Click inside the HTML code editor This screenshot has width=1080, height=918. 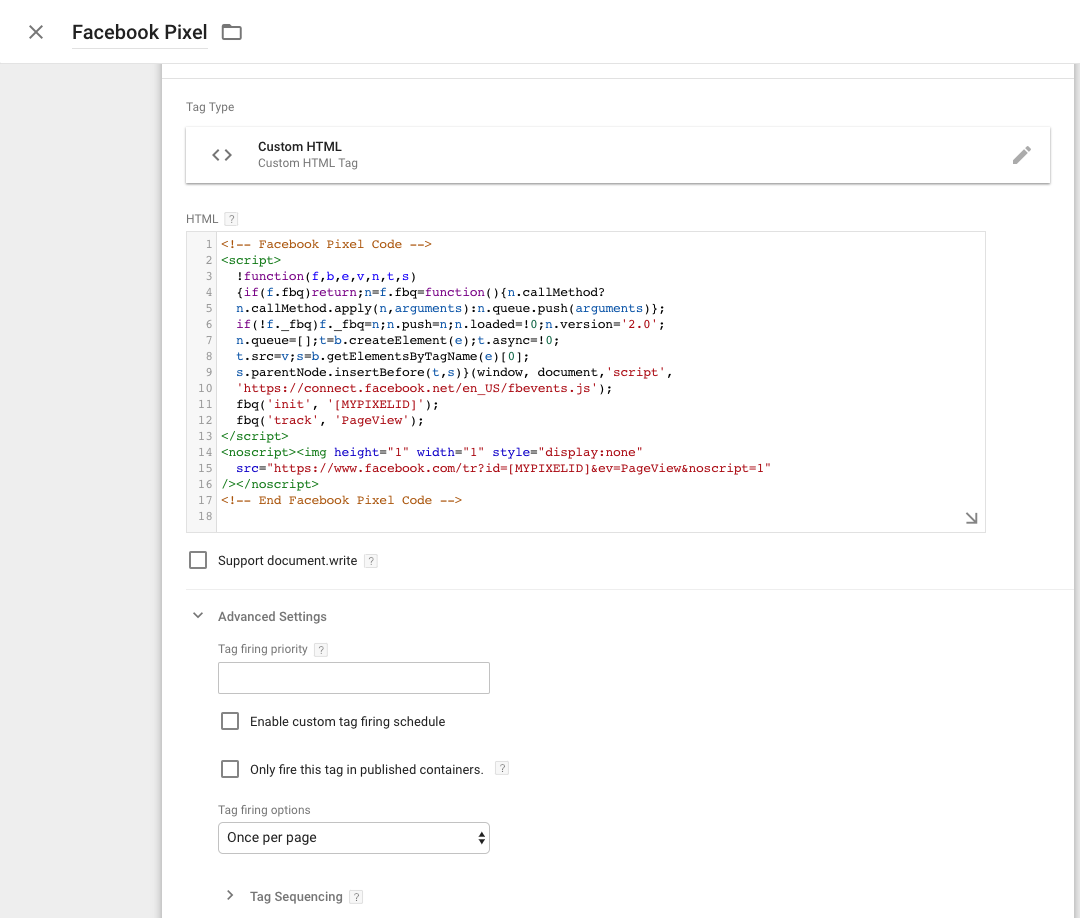(x=601, y=382)
